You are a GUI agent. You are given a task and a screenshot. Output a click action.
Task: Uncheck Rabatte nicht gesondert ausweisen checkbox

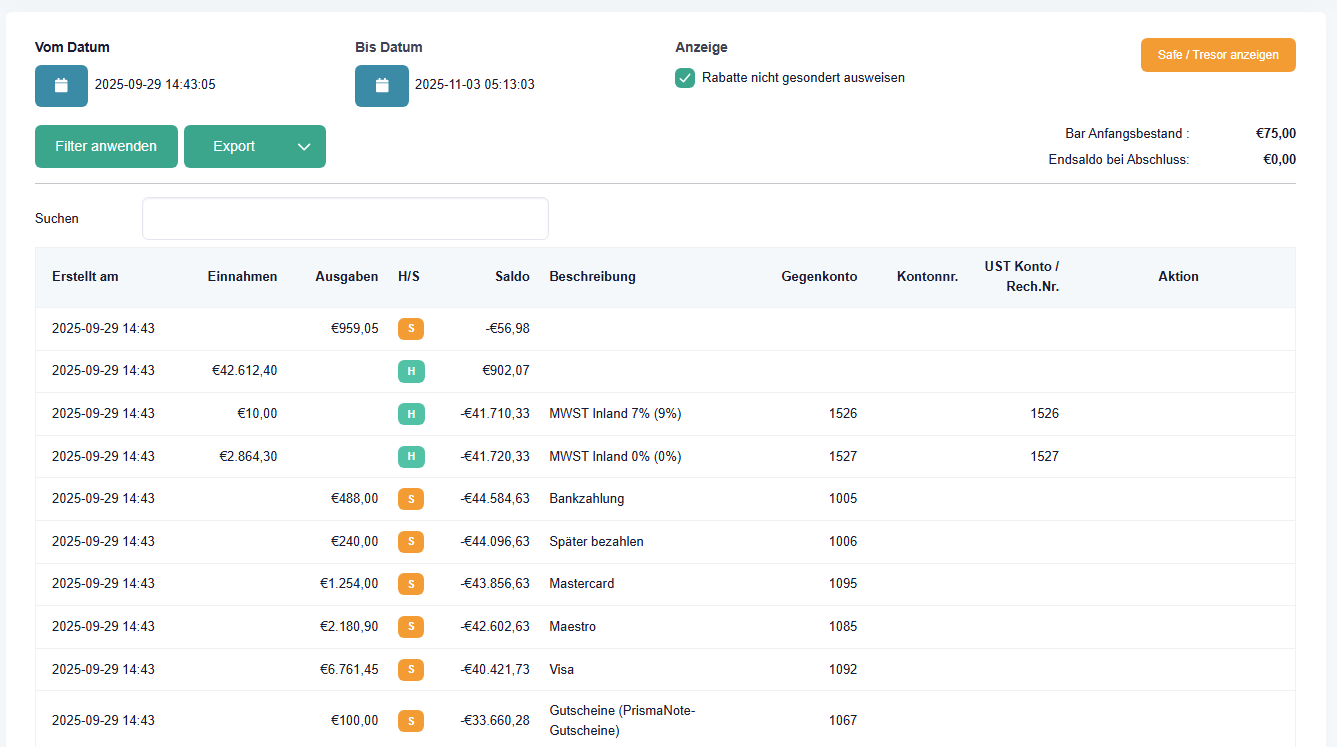[x=685, y=78]
